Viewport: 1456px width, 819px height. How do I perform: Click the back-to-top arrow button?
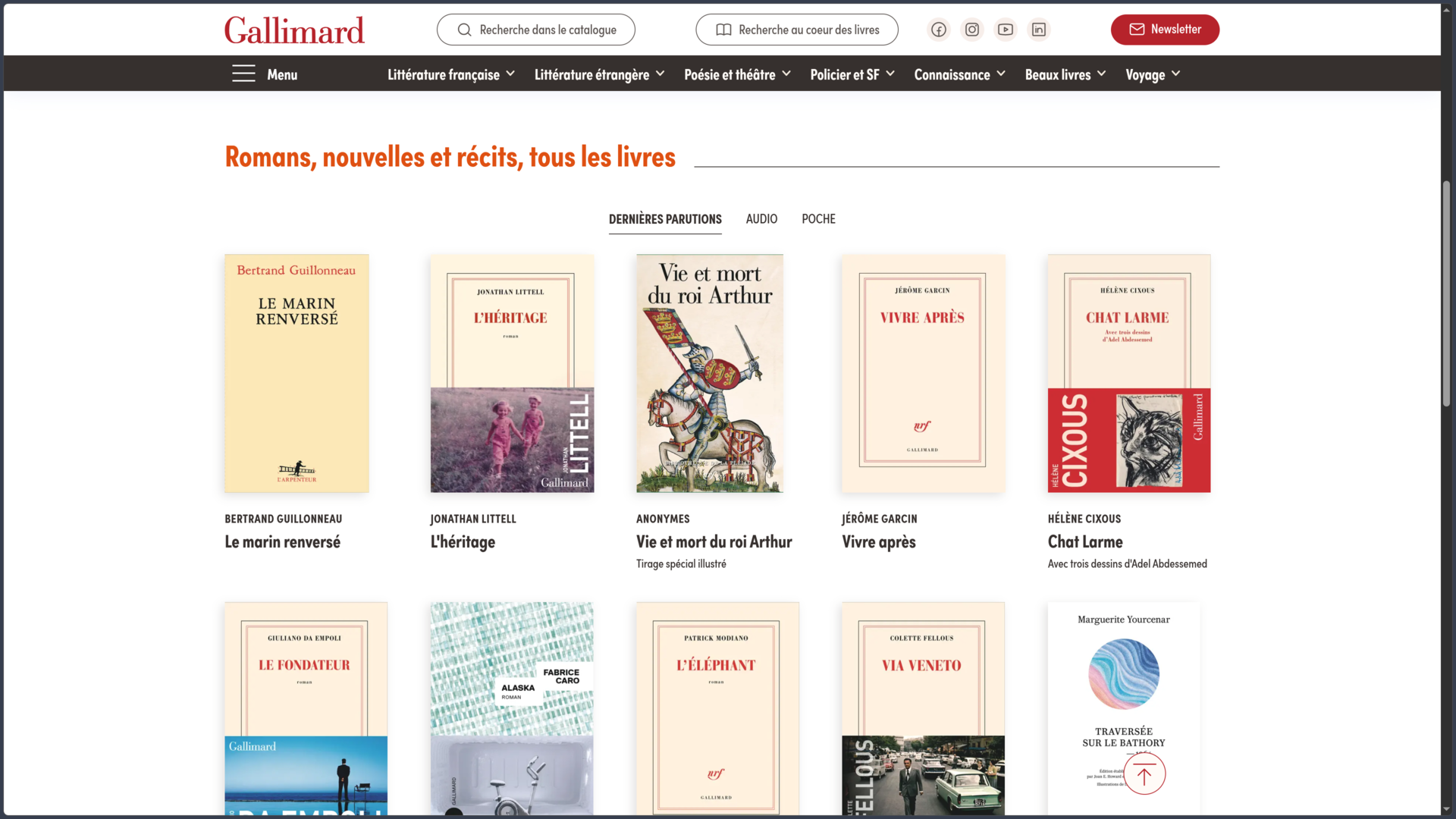click(x=1144, y=774)
